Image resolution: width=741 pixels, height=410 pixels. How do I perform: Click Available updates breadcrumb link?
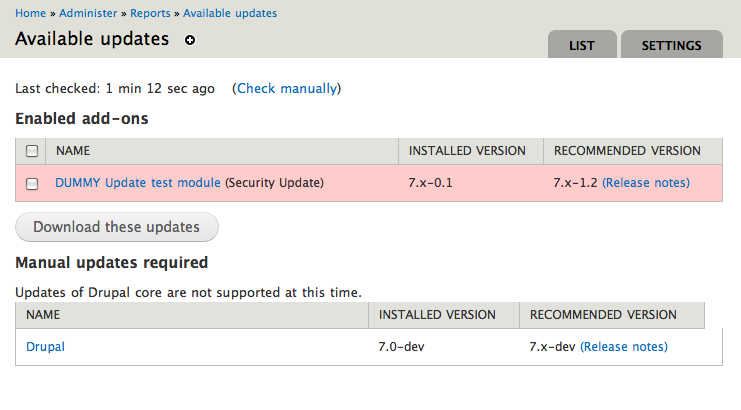pyautogui.click(x=230, y=13)
